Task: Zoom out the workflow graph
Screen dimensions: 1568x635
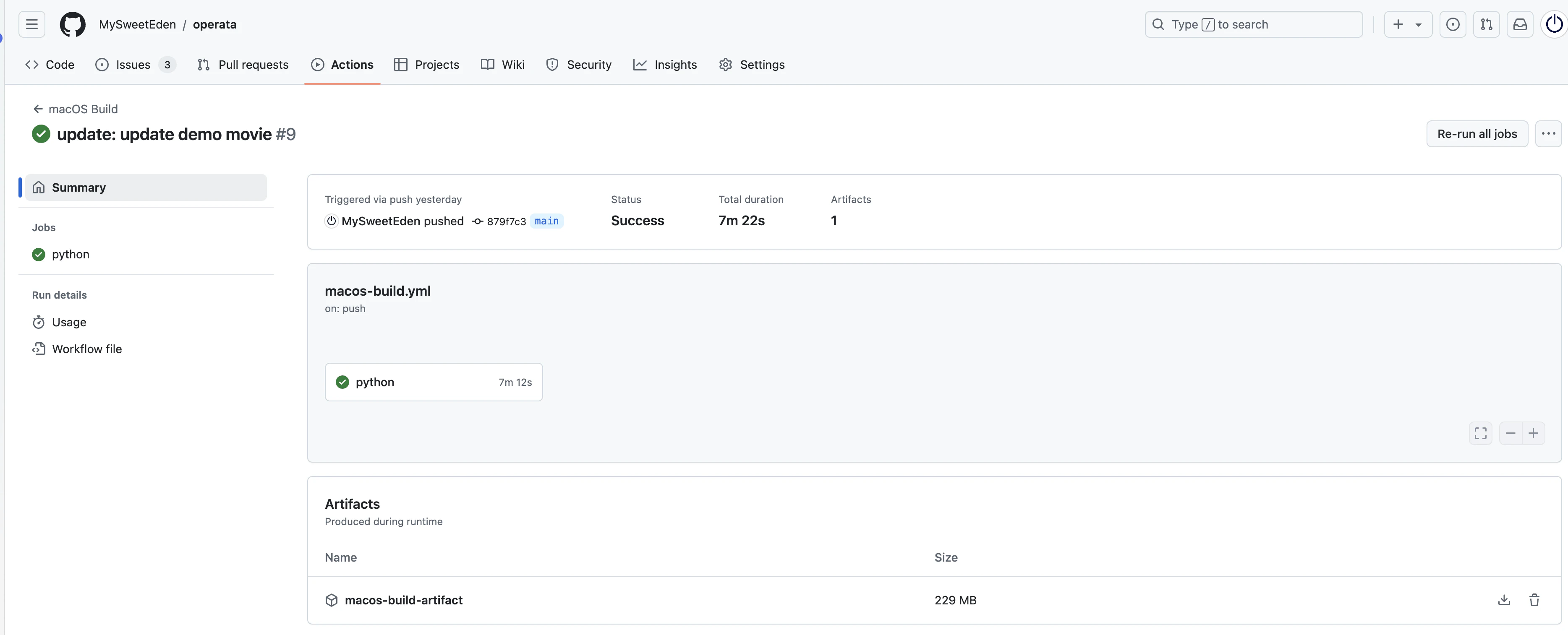Action: (x=1510, y=433)
